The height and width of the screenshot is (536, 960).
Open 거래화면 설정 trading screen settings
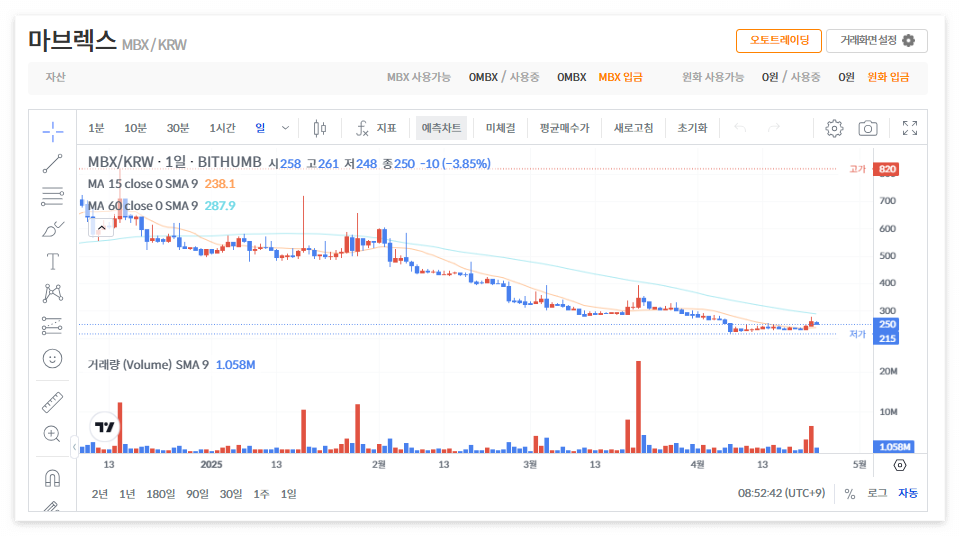(x=877, y=40)
